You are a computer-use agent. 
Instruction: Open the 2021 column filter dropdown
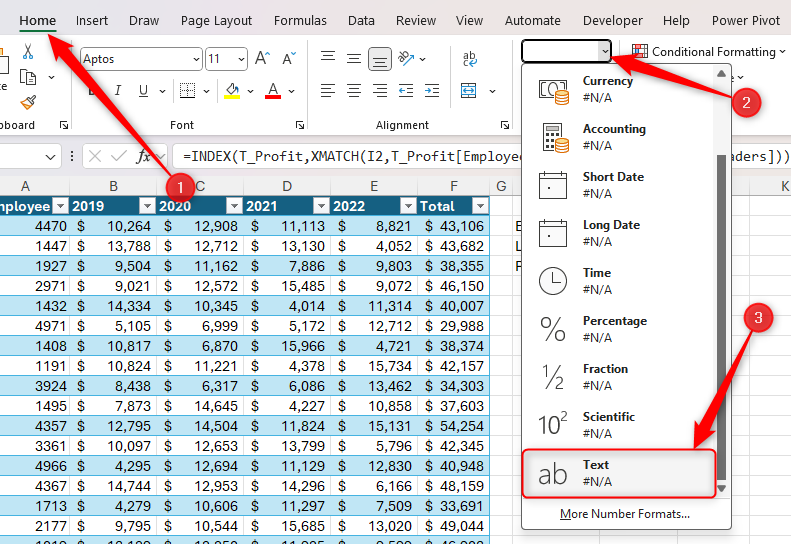coord(321,206)
